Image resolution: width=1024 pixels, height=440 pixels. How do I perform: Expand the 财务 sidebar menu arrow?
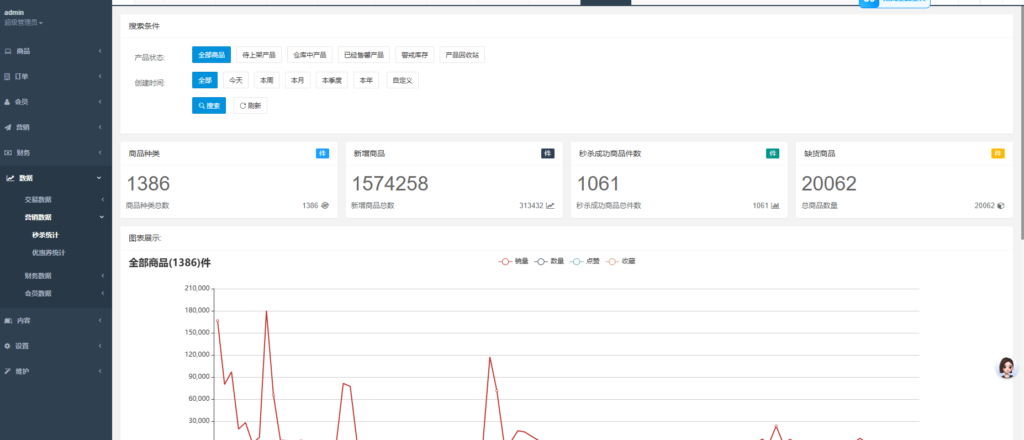100,153
